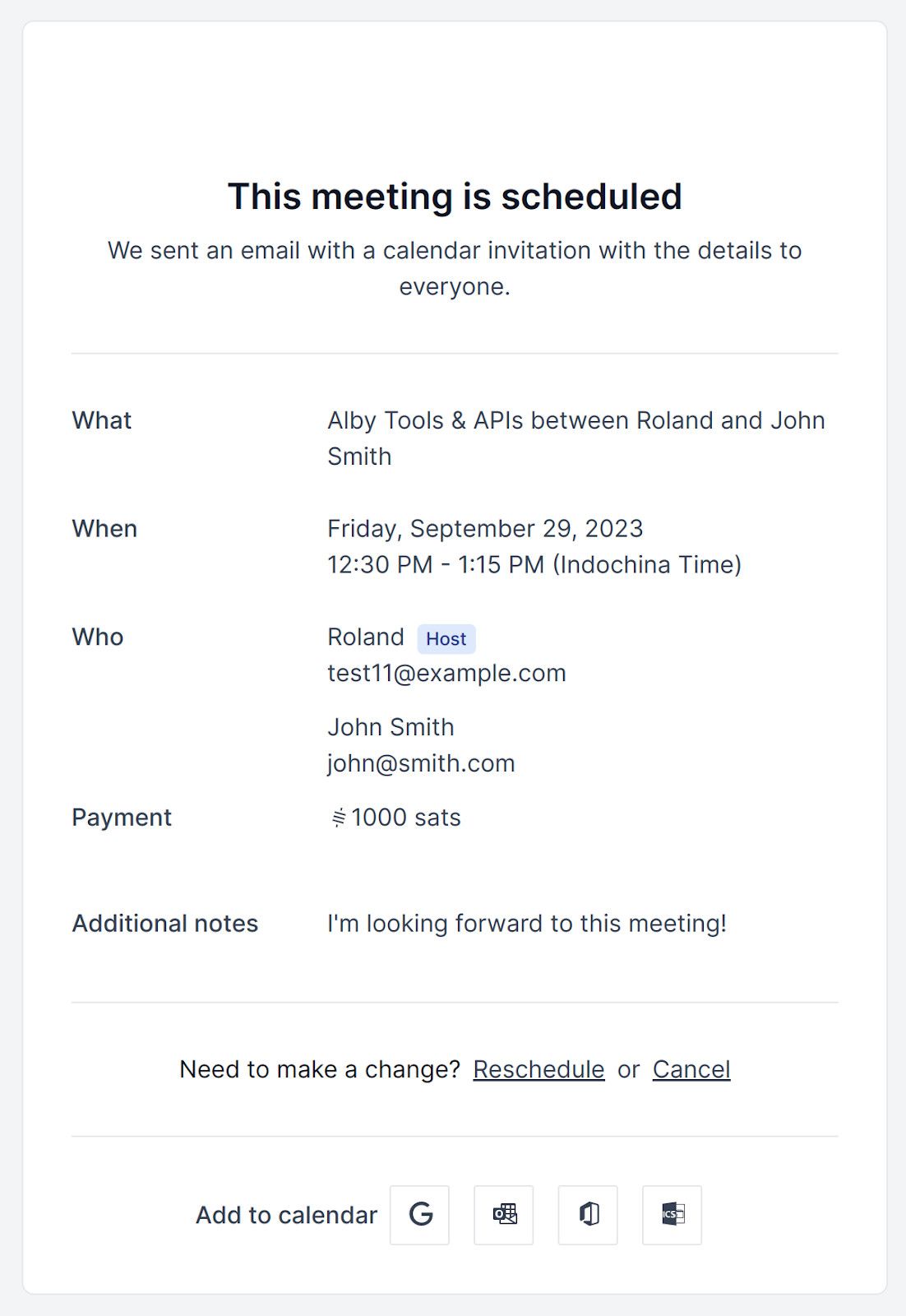The image size is (906, 1316).
Task: Click the 'Need to make a change?' text
Action: tap(320, 1069)
